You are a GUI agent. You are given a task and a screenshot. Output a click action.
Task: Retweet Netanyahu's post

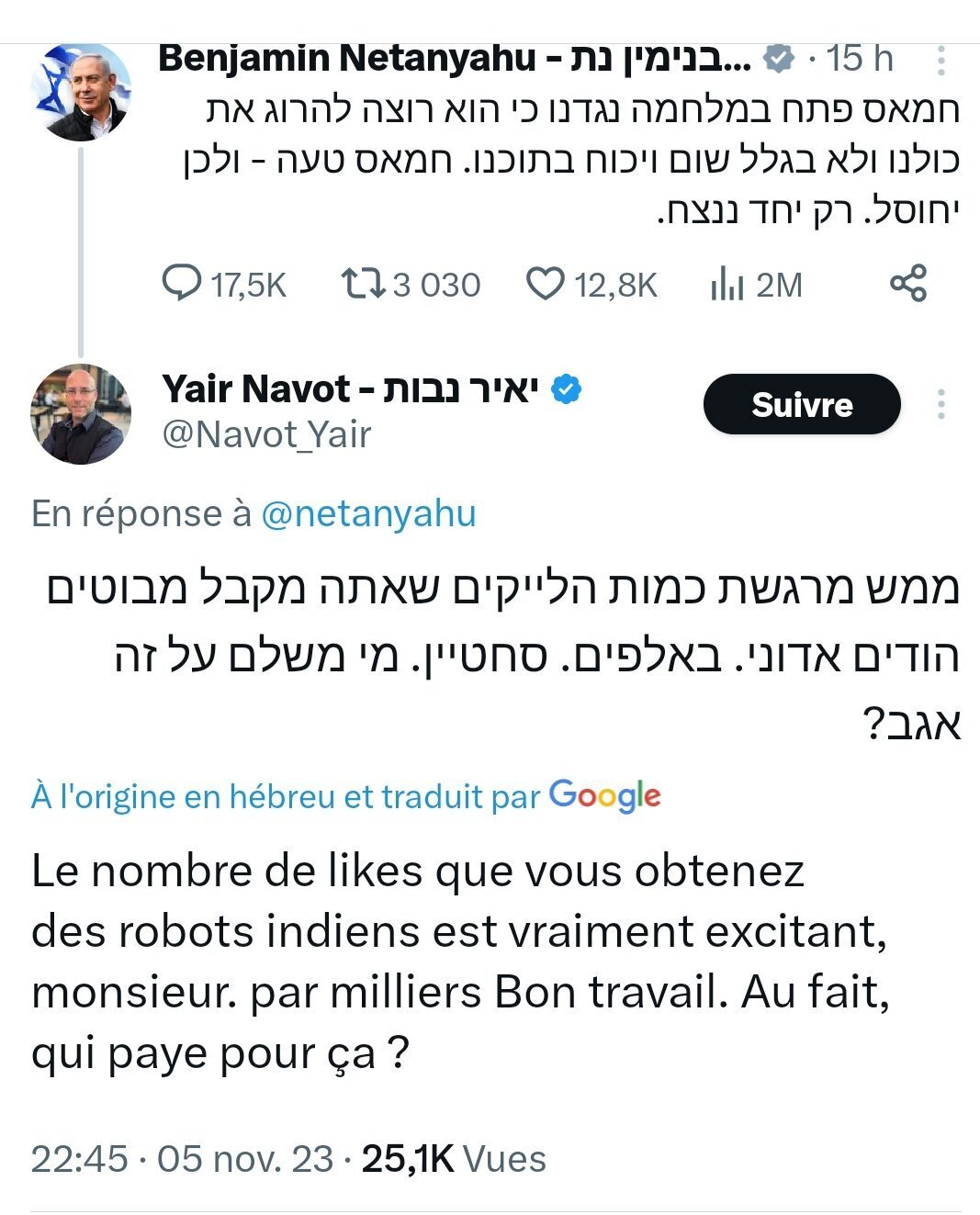tap(363, 283)
